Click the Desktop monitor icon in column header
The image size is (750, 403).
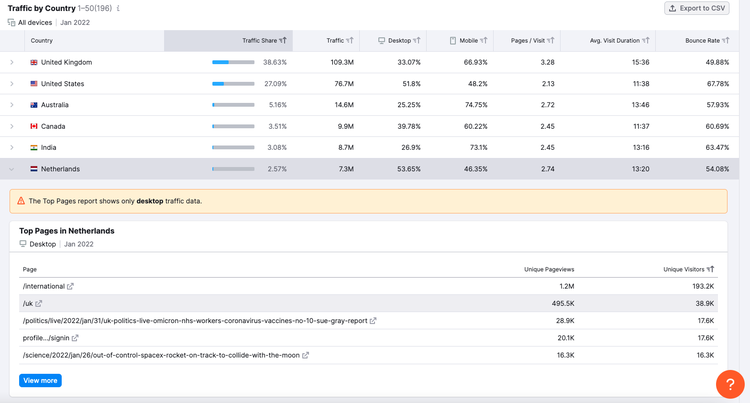point(381,41)
